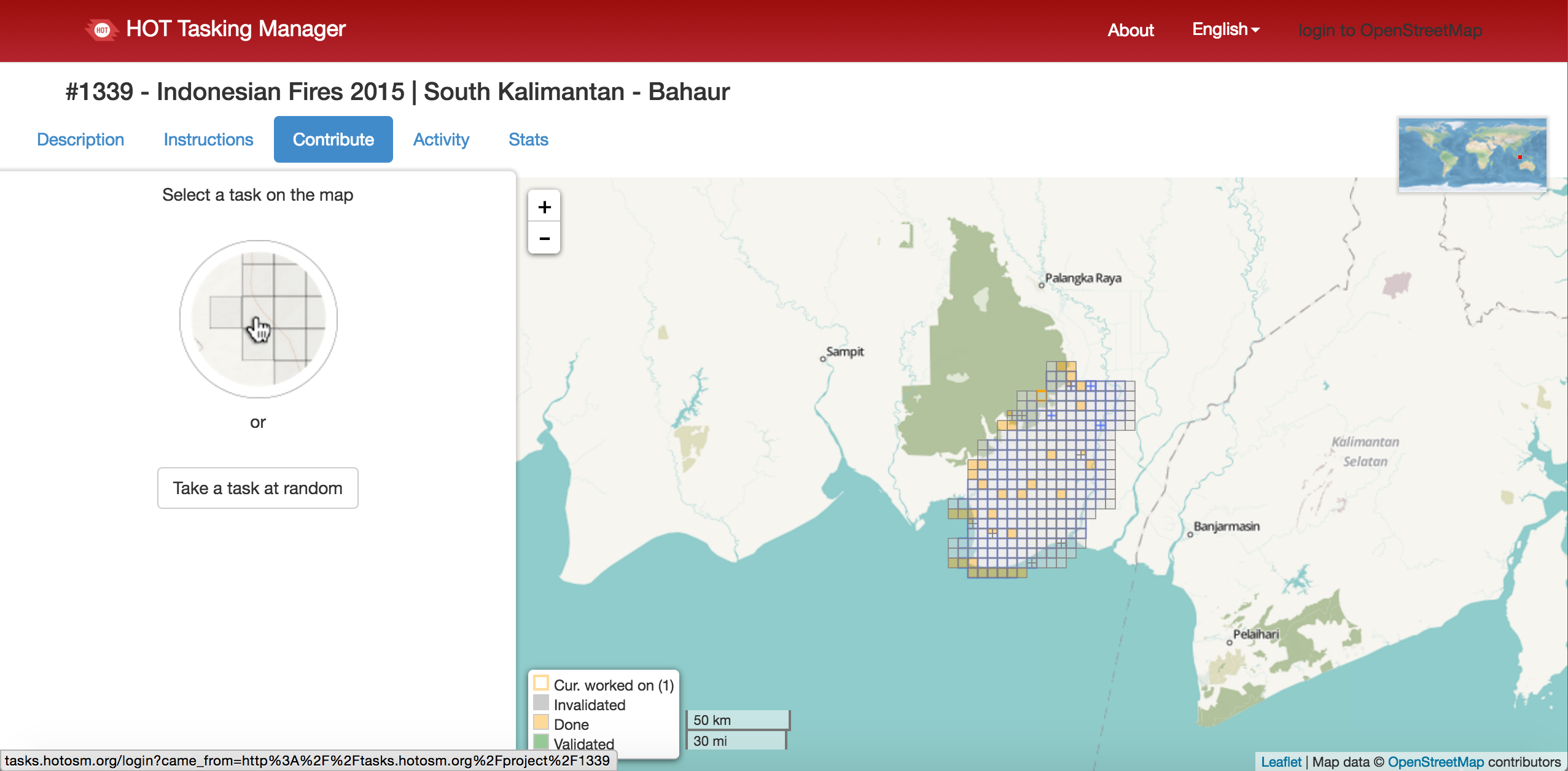
Task: Open the Instructions tab
Action: click(x=208, y=139)
